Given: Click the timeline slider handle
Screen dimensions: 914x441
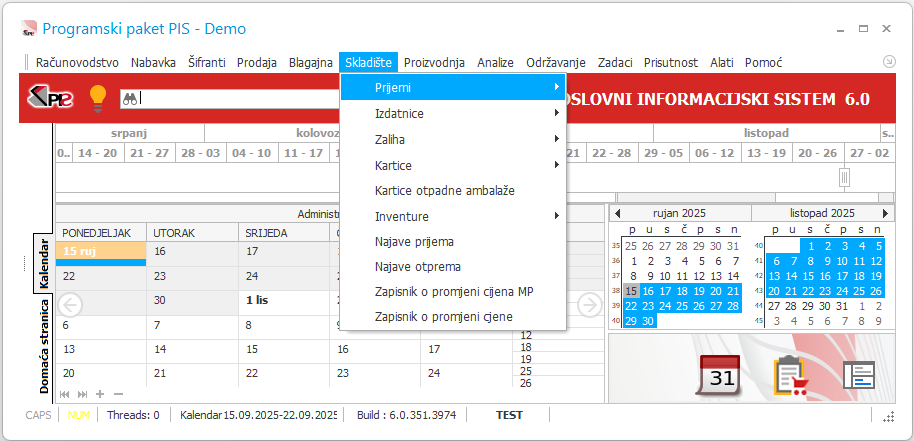Looking at the screenshot, I should click(845, 177).
